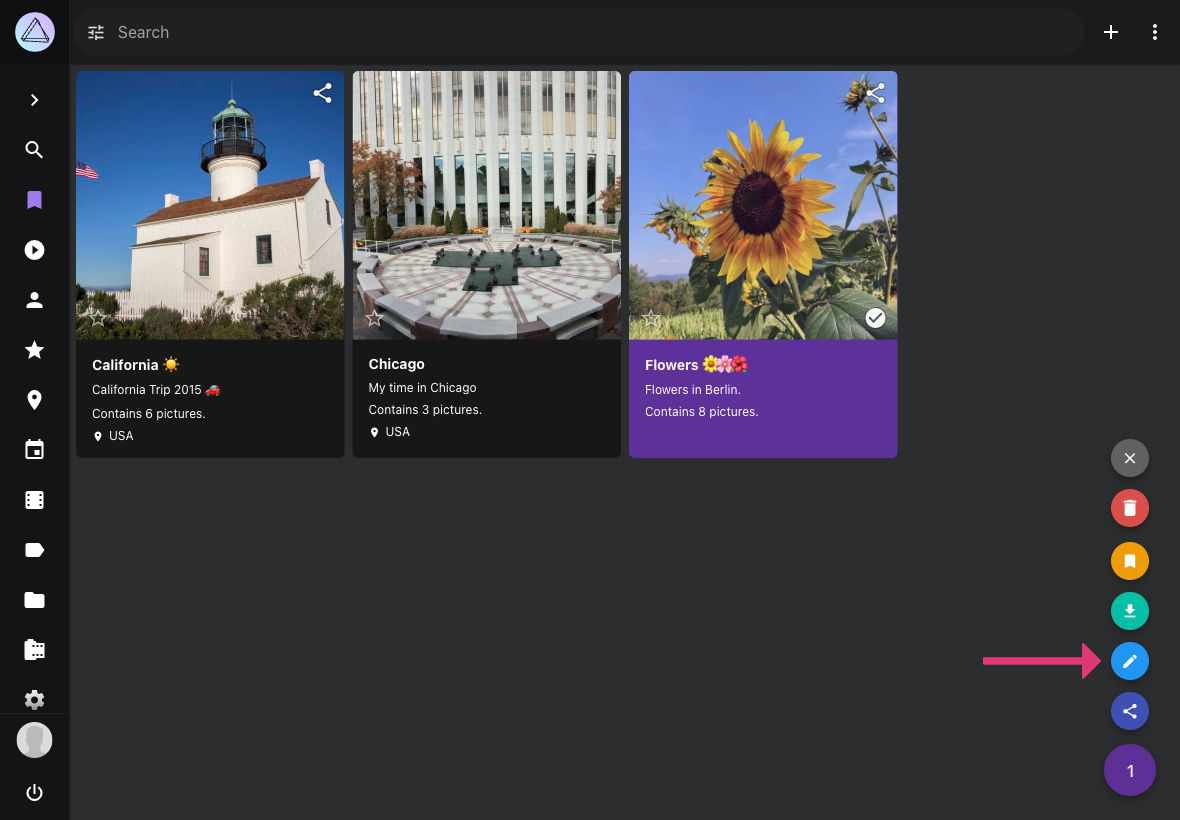Open the Settings page
This screenshot has width=1180, height=820.
click(34, 699)
